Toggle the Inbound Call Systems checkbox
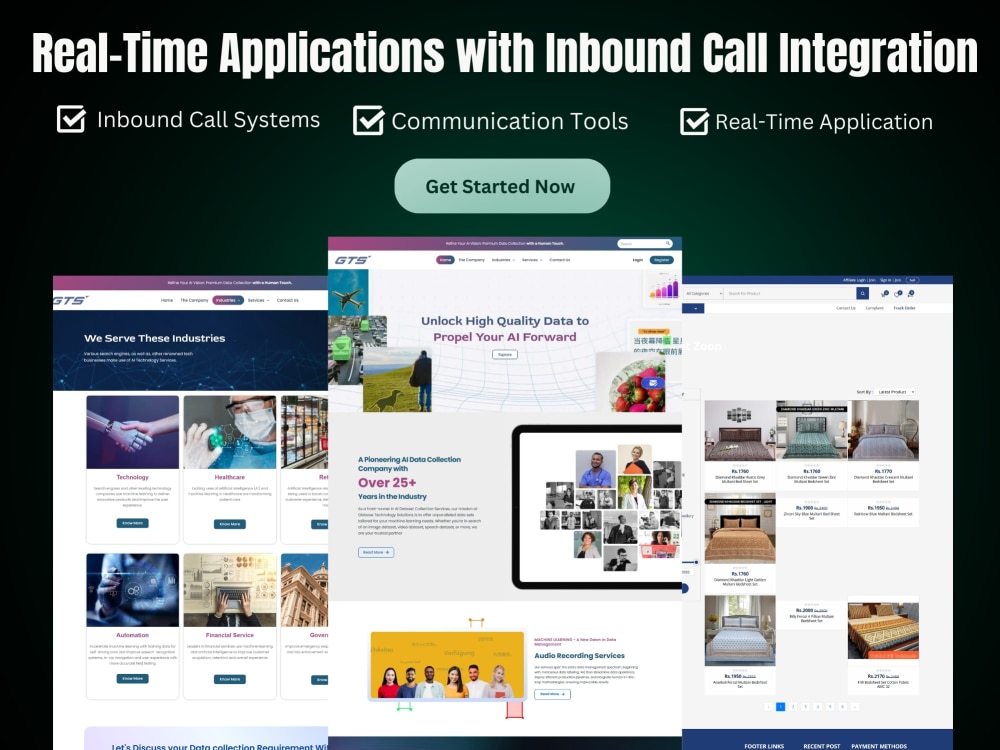1000x750 pixels. pos(71,119)
